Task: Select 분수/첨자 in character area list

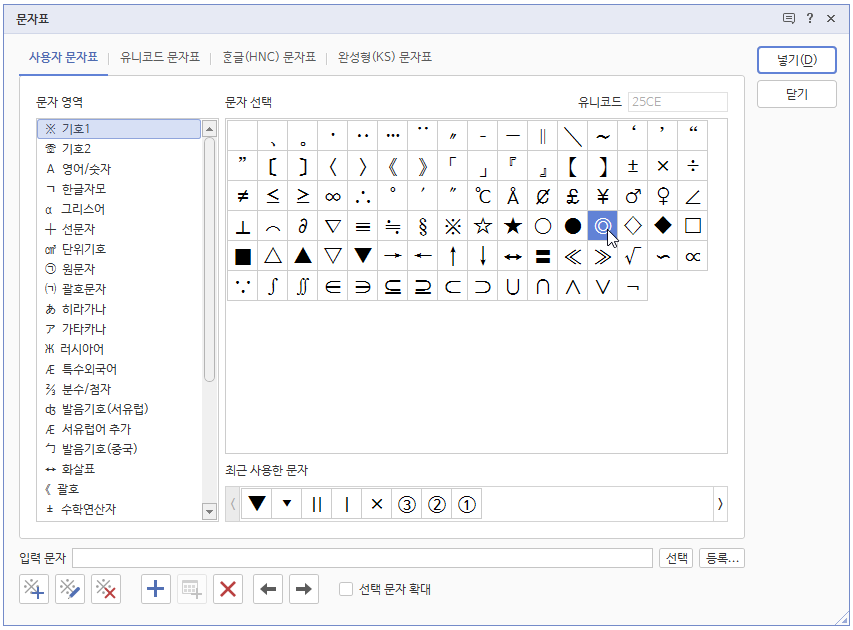Action: tap(119, 389)
